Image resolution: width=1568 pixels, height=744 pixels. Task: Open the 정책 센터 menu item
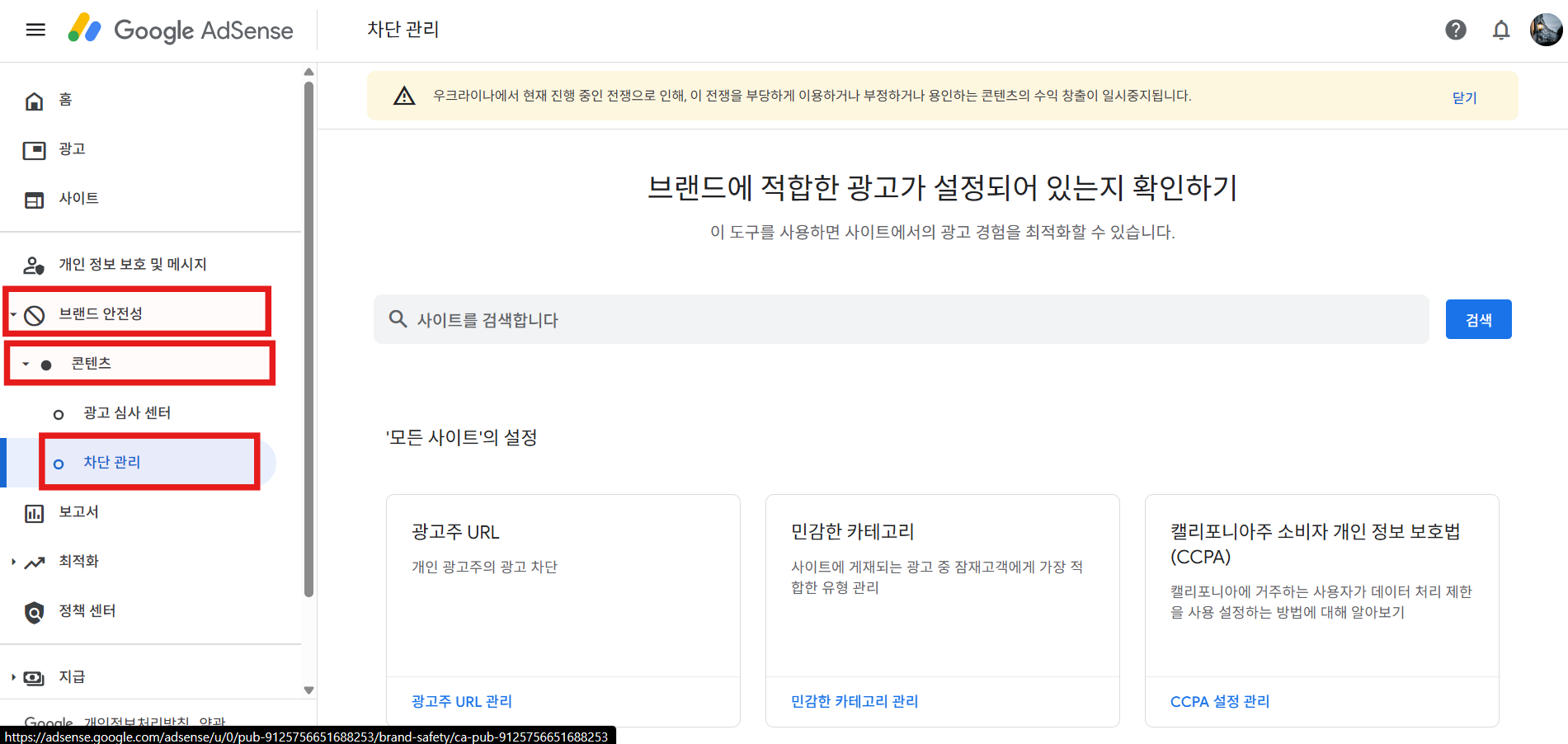pos(87,611)
